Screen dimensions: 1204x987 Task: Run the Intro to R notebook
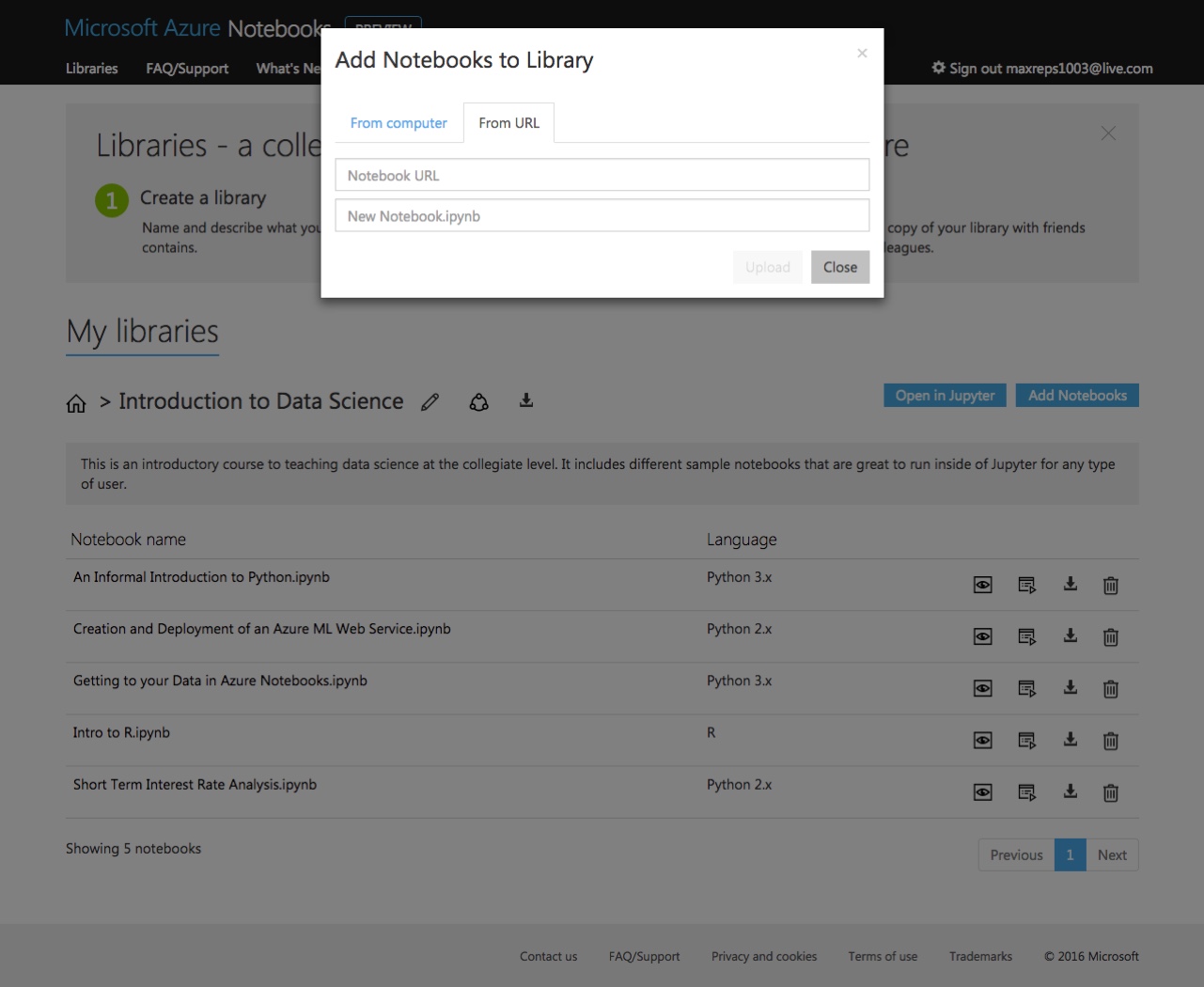1026,741
